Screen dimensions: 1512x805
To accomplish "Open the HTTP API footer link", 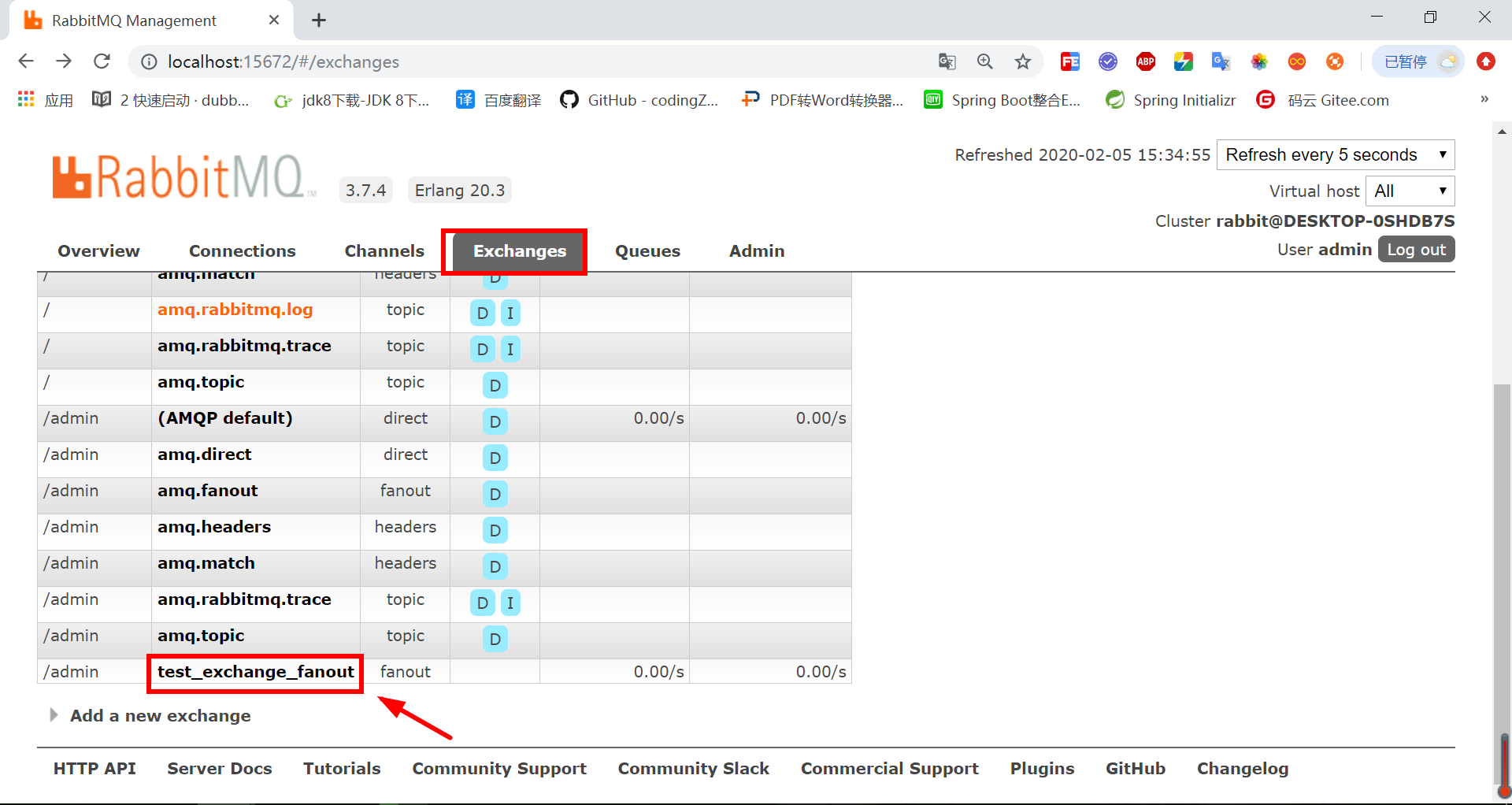I will [94, 769].
